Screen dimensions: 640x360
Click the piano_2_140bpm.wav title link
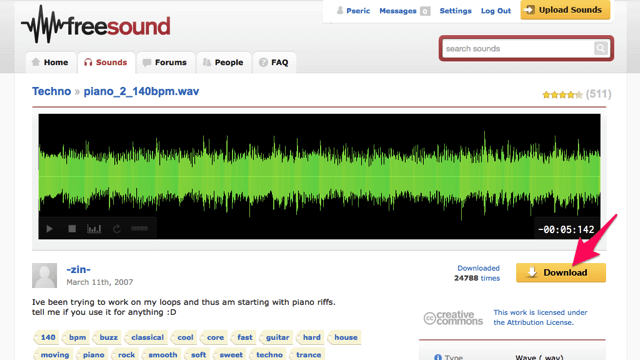click(141, 91)
